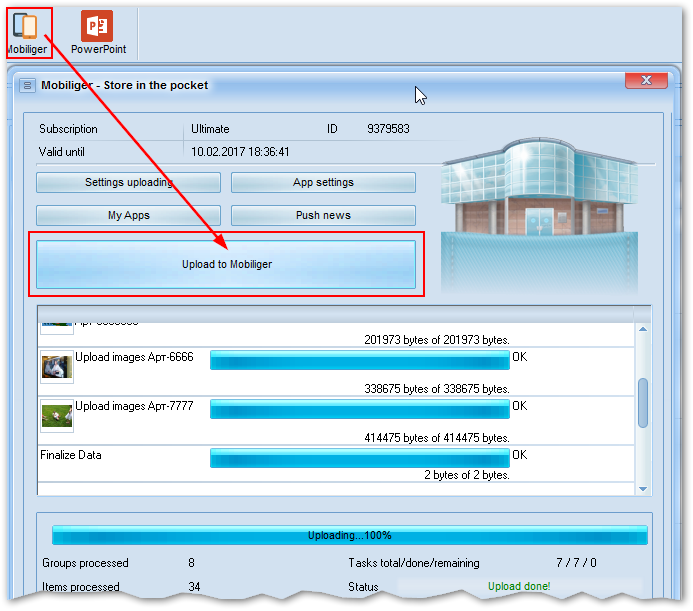Open Settings uploading
693x611 pixels.
[x=128, y=183]
